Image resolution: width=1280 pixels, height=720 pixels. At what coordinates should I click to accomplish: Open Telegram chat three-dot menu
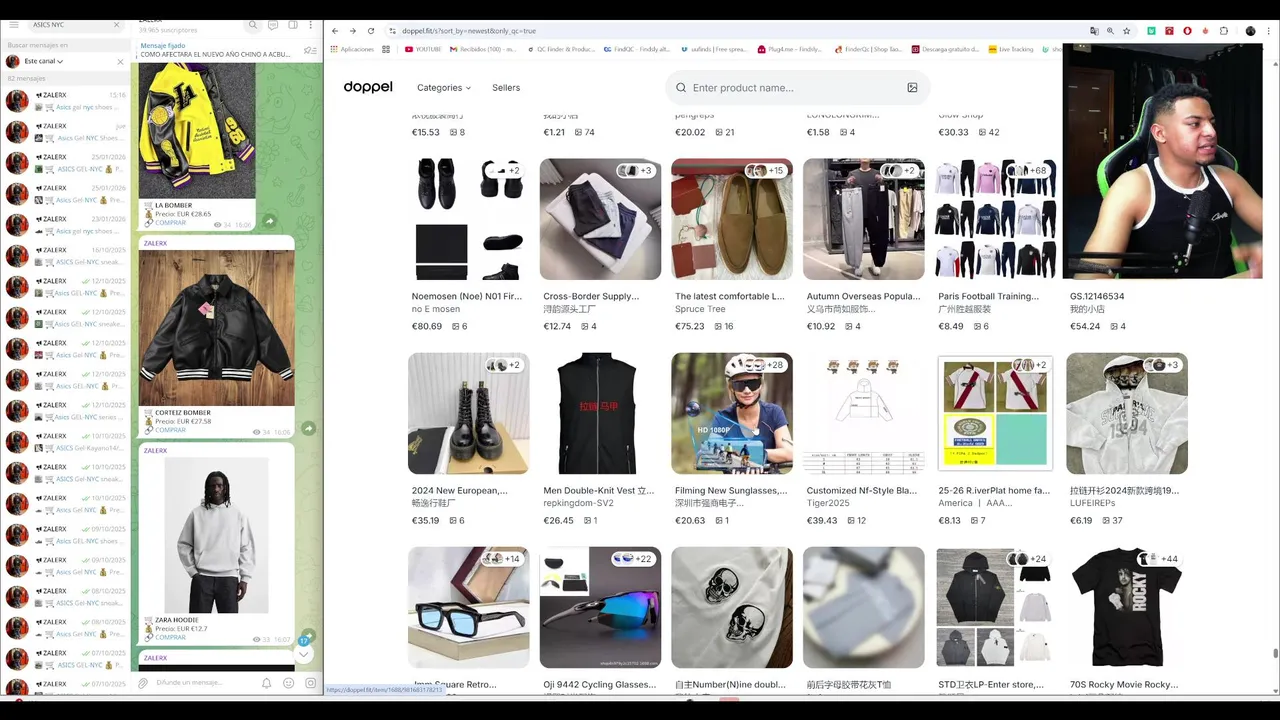pyautogui.click(x=311, y=25)
